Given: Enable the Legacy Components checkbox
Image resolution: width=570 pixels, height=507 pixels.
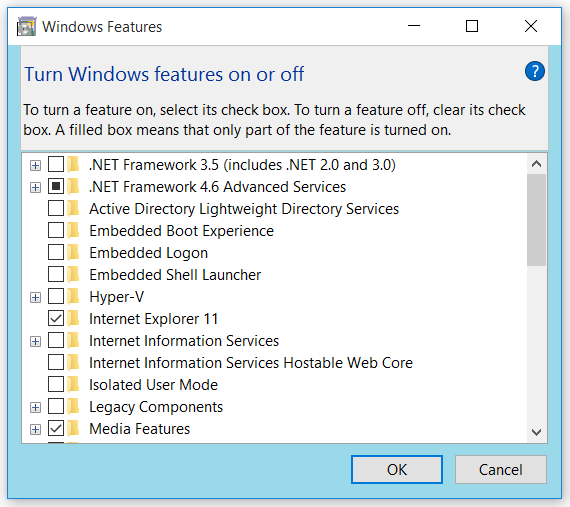Looking at the screenshot, I should (56, 407).
